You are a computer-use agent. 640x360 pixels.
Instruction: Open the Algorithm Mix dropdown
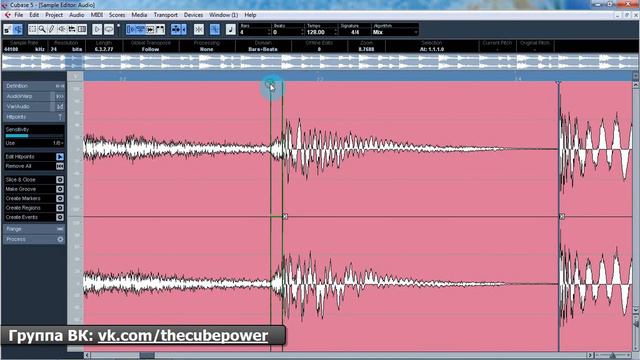click(x=395, y=32)
